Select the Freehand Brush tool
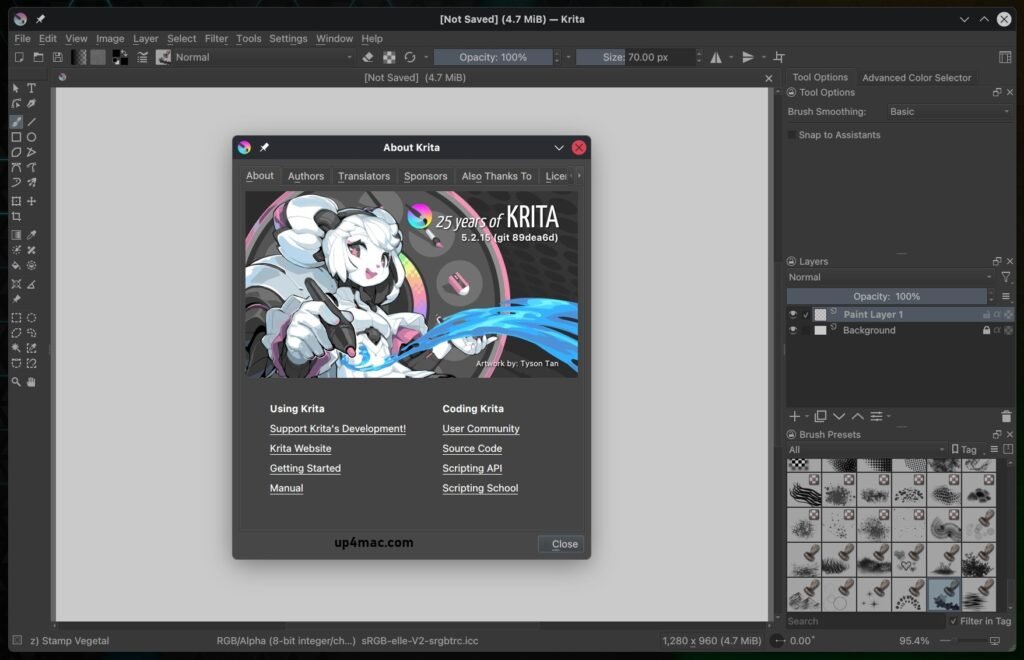Screen dimensions: 1024x660 coord(16,121)
